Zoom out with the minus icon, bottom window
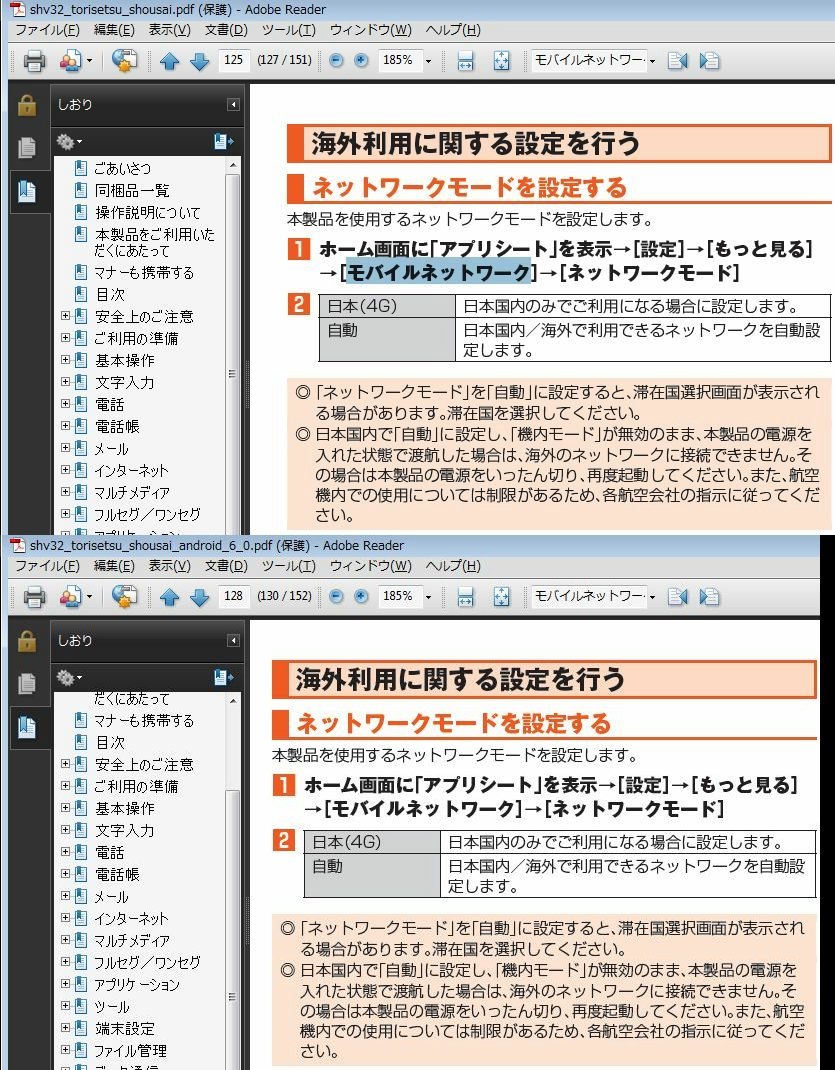The image size is (835, 1070). pyautogui.click(x=336, y=596)
